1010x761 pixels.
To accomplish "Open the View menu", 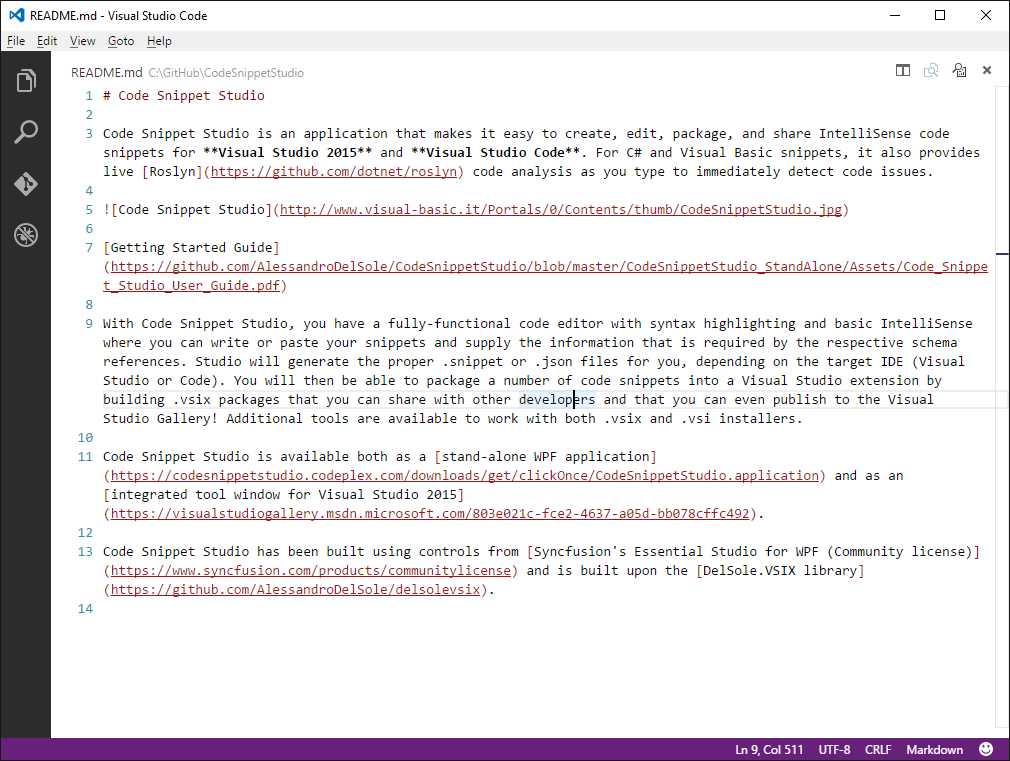I will coord(82,41).
